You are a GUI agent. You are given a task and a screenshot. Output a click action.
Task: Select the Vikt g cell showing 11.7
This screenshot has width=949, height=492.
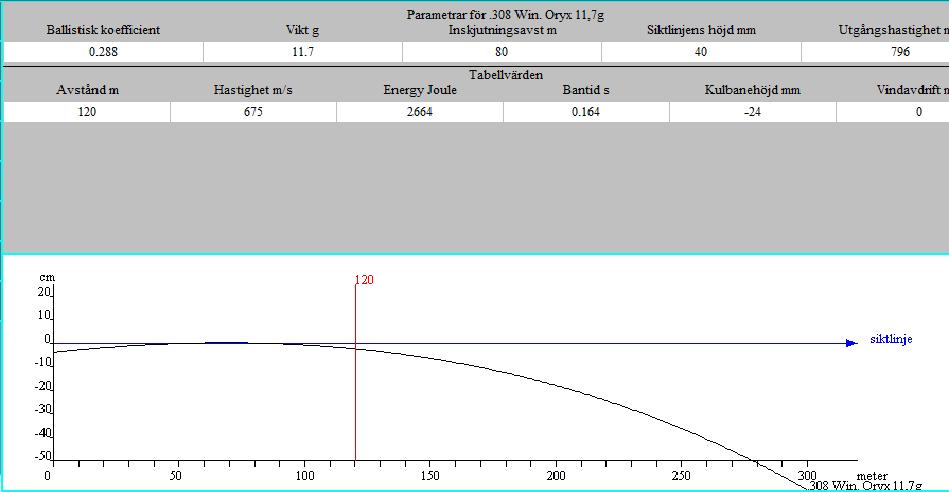pyautogui.click(x=302, y=52)
